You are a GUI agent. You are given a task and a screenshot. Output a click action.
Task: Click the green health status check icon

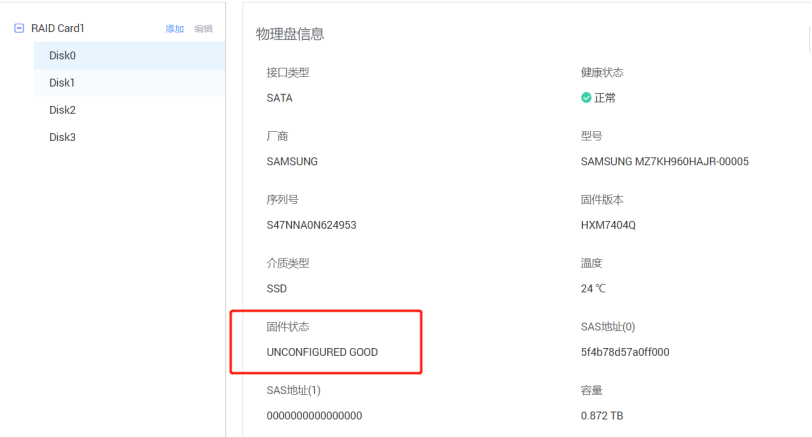(x=586, y=98)
